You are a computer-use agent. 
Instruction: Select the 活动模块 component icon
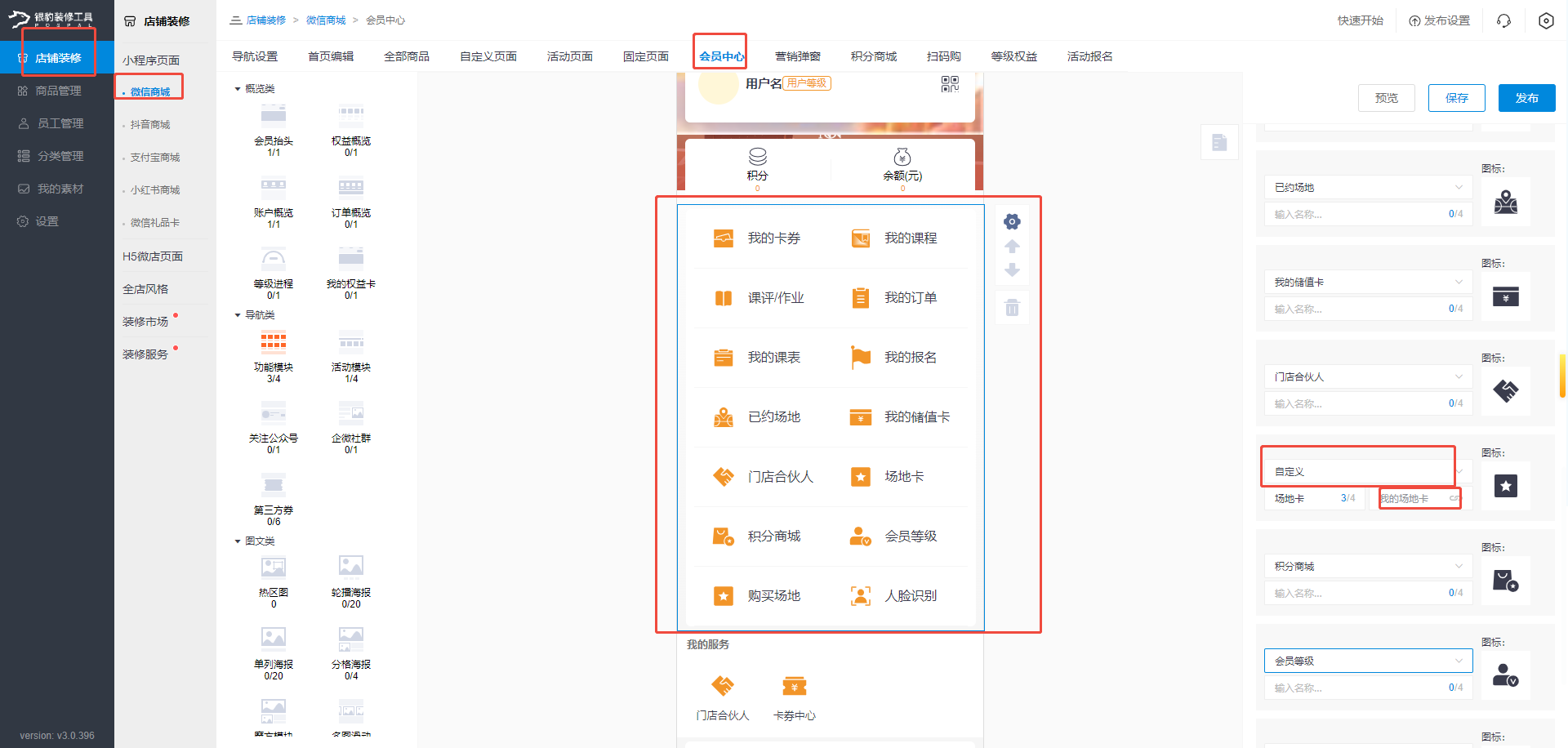tap(350, 341)
